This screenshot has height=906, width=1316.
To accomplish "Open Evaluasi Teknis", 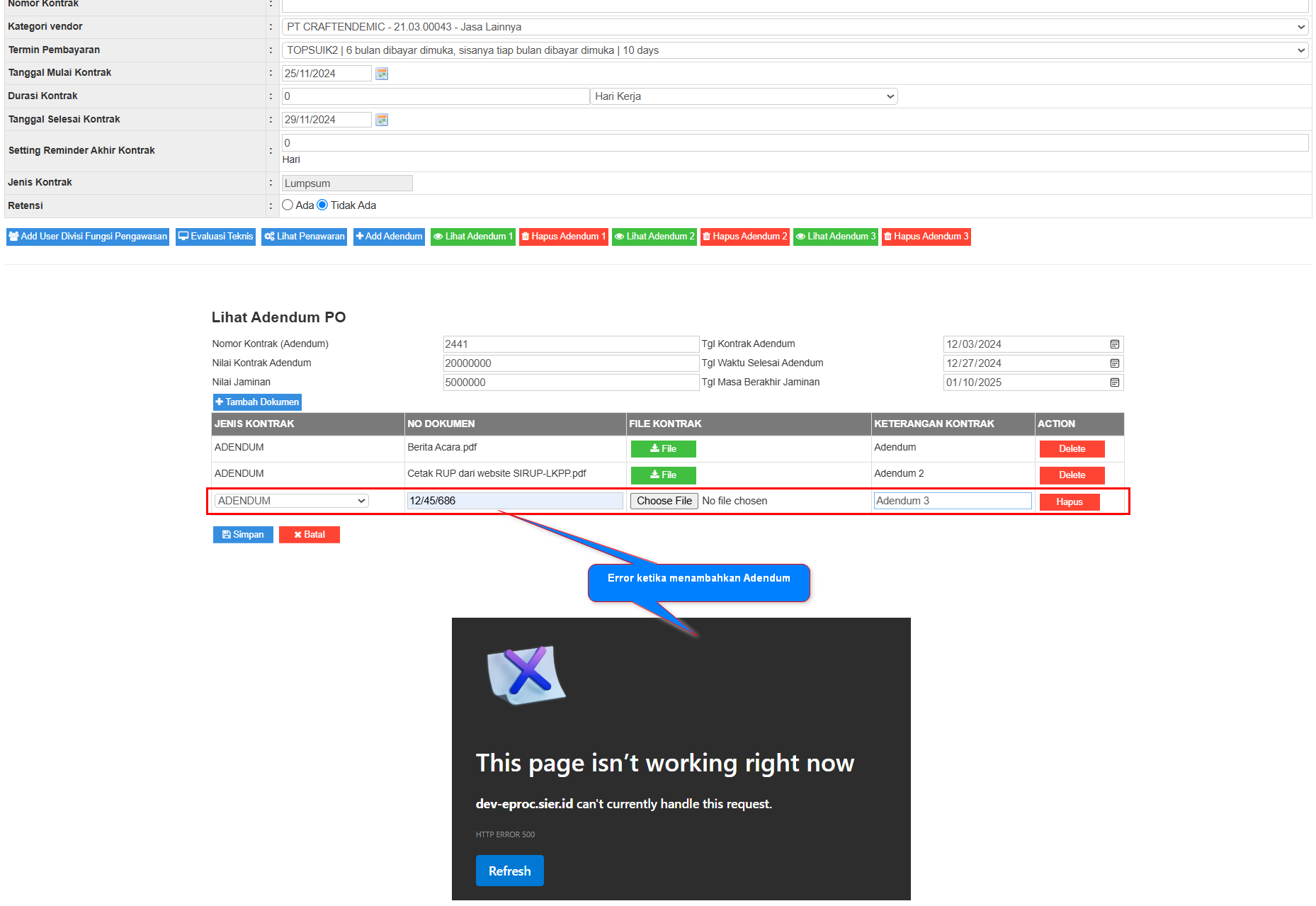I will (215, 237).
